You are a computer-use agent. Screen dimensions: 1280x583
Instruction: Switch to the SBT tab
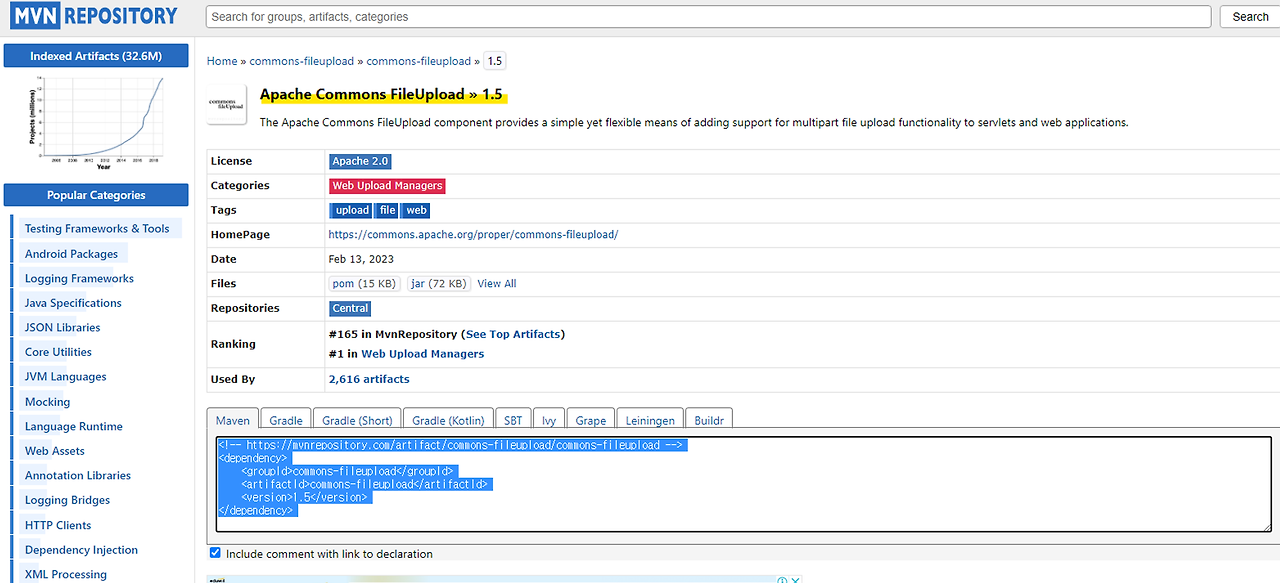pos(513,421)
